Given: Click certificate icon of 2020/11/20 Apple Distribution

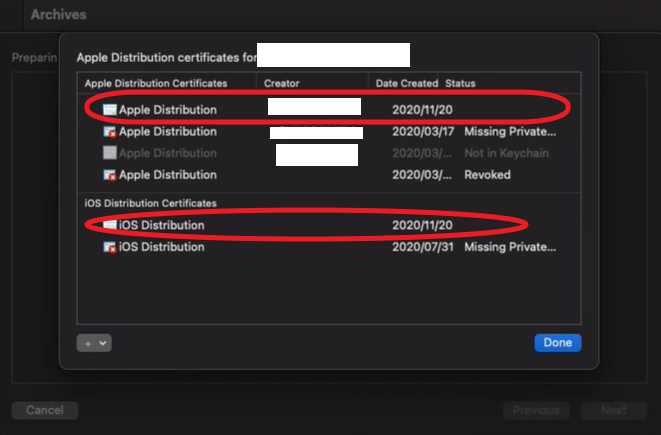Looking at the screenshot, I should point(110,110).
